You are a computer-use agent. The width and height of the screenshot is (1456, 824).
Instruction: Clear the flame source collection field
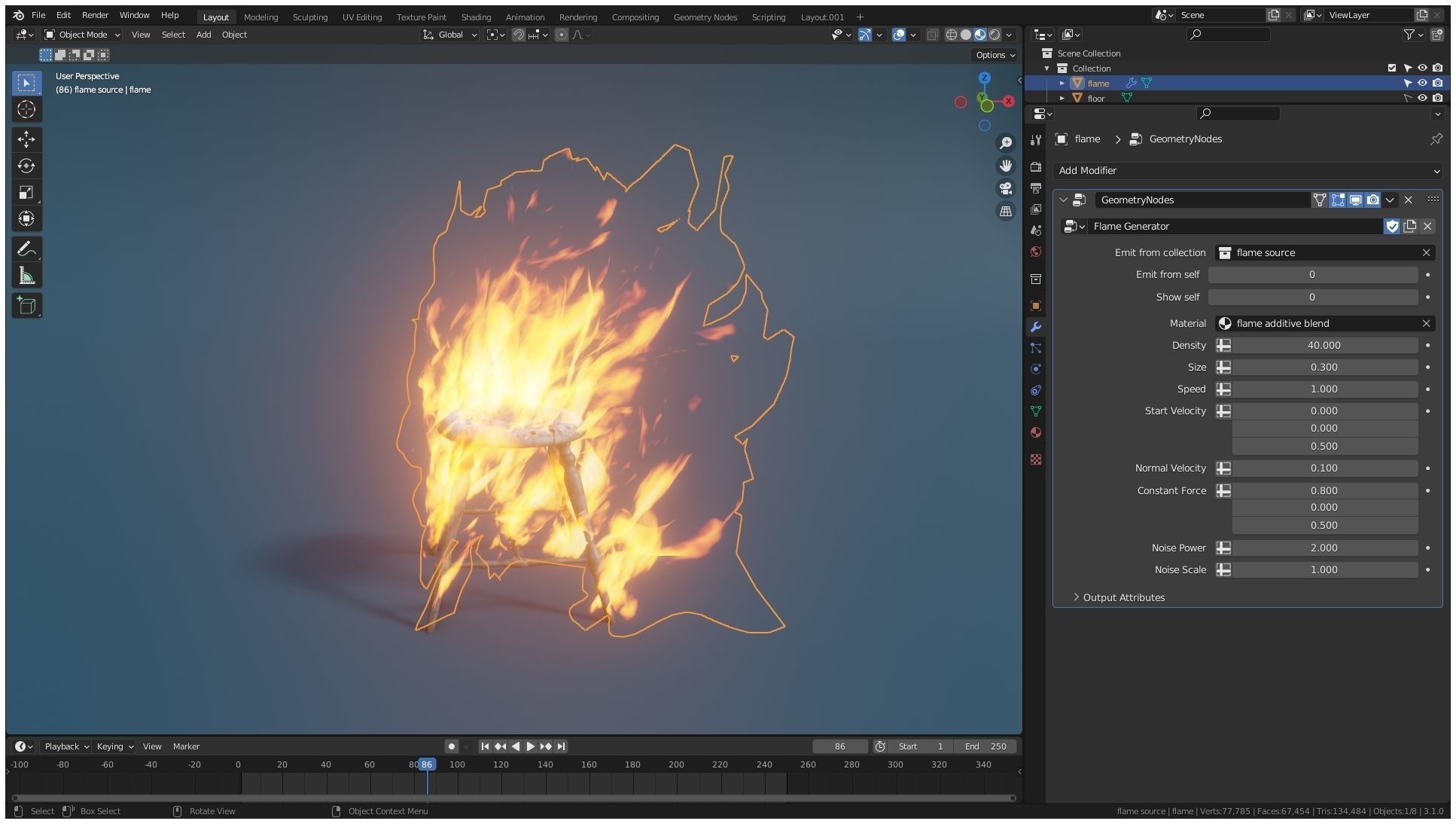point(1426,252)
